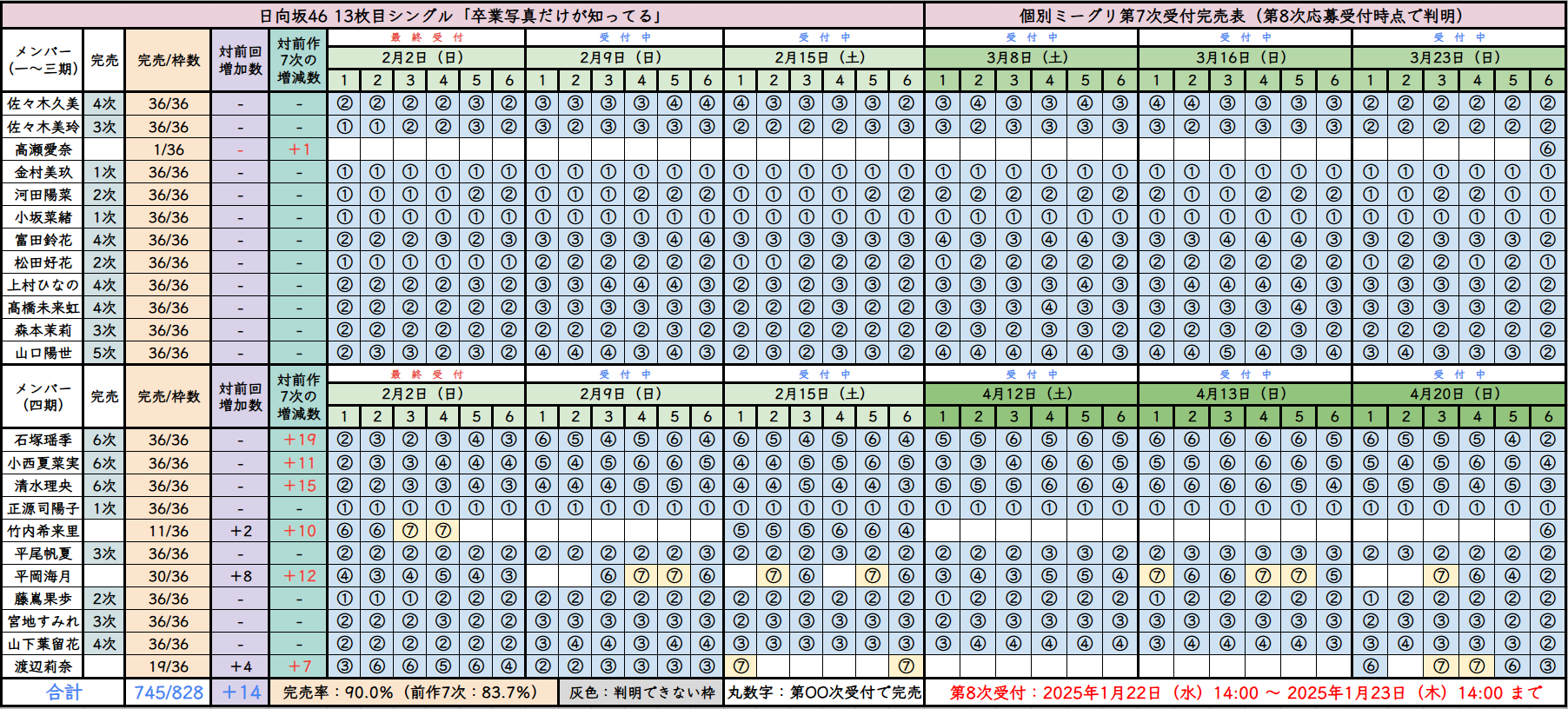Screen dimensions: 1568x709
Task: Click the name 清水理央
Action: tap(43, 486)
